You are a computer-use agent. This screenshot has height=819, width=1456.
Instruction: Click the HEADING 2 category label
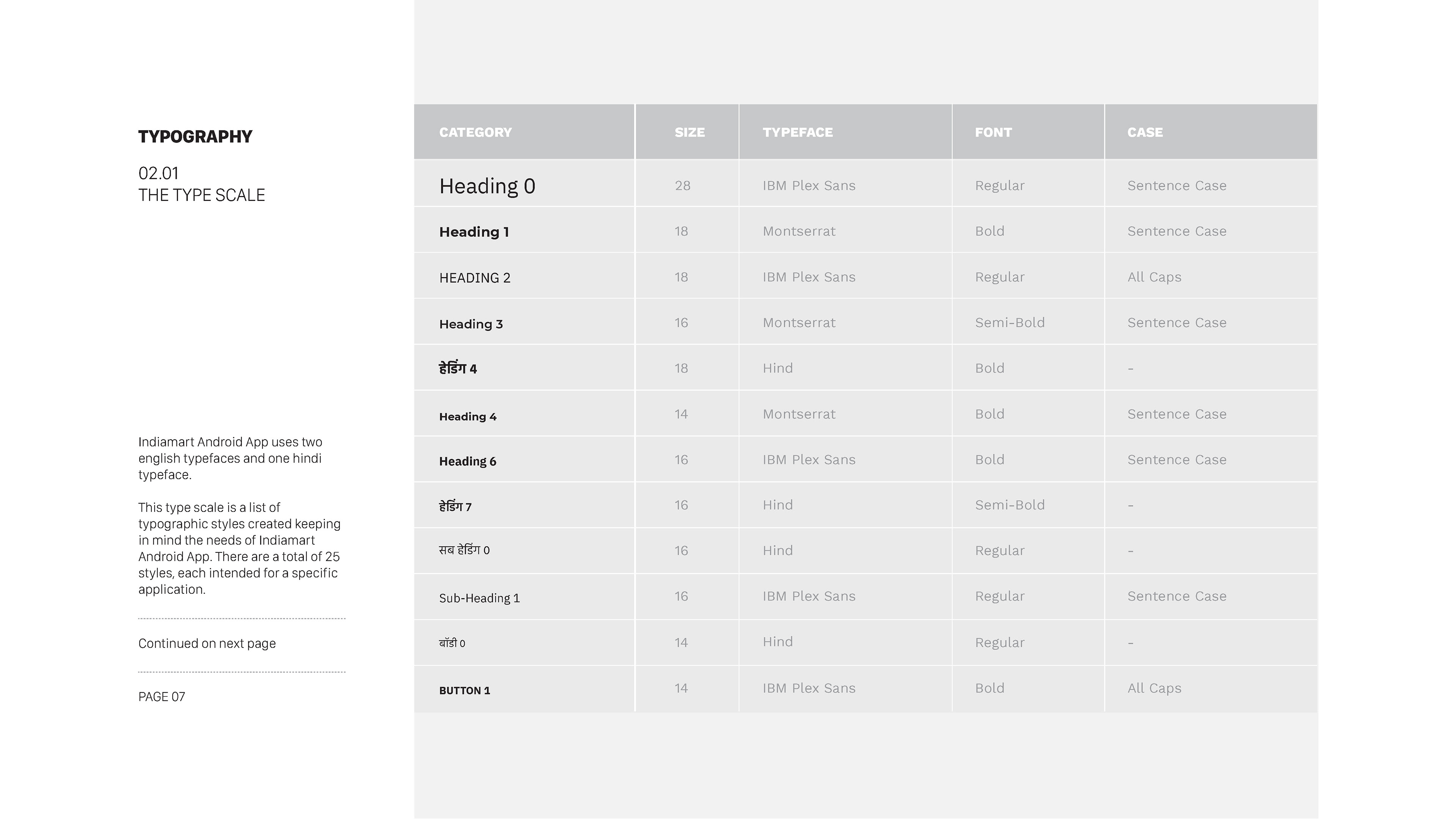point(474,278)
